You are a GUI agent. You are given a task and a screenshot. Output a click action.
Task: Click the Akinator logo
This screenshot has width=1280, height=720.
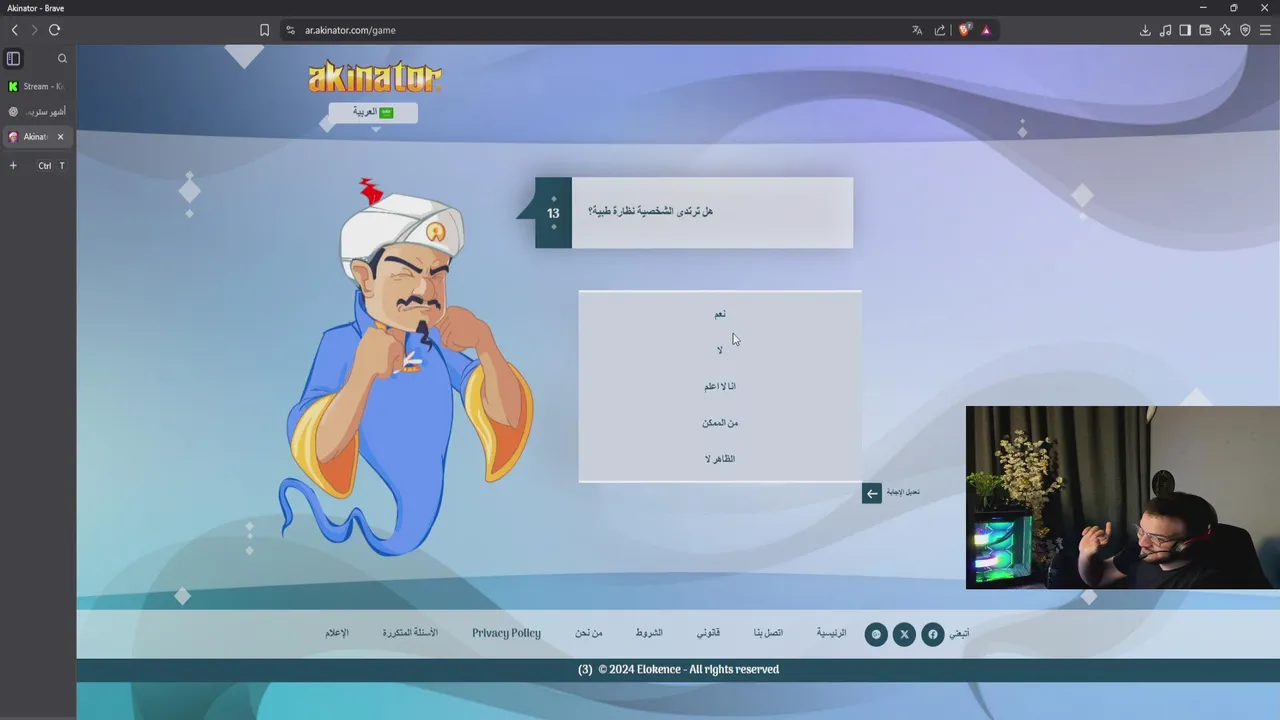(374, 76)
